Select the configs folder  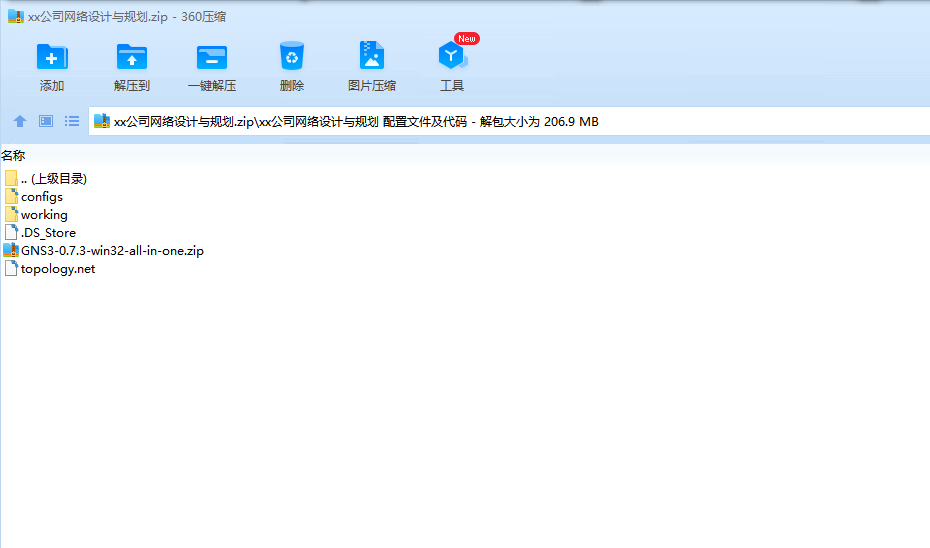pos(34,197)
